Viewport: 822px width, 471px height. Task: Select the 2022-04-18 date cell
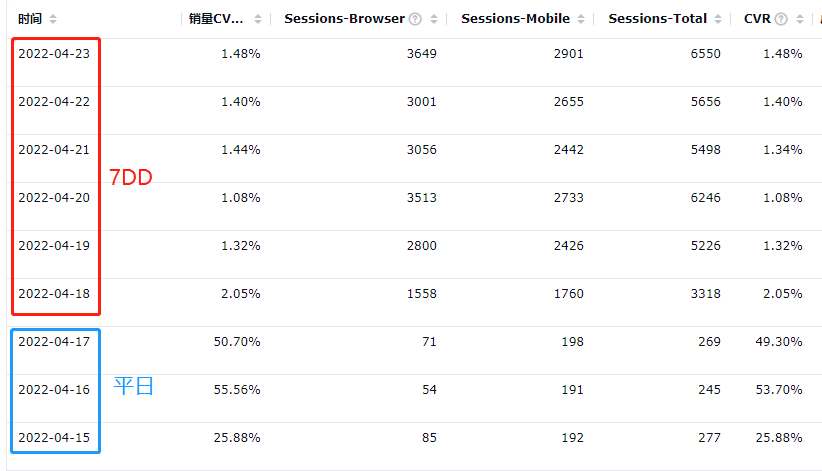click(x=54, y=294)
